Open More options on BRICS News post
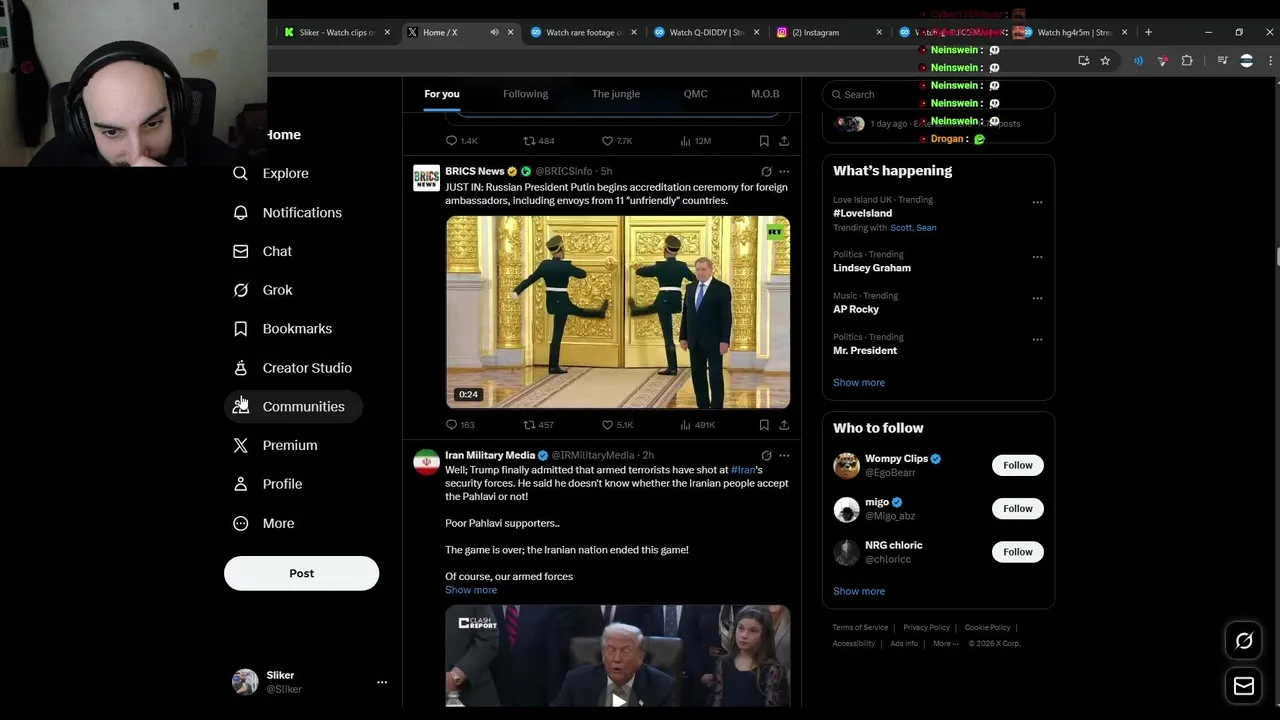 click(x=784, y=171)
